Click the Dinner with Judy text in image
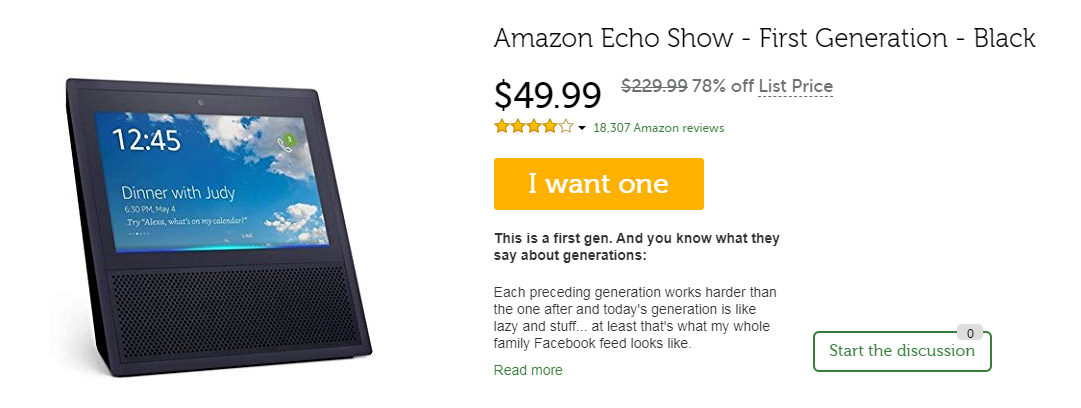 [x=179, y=192]
